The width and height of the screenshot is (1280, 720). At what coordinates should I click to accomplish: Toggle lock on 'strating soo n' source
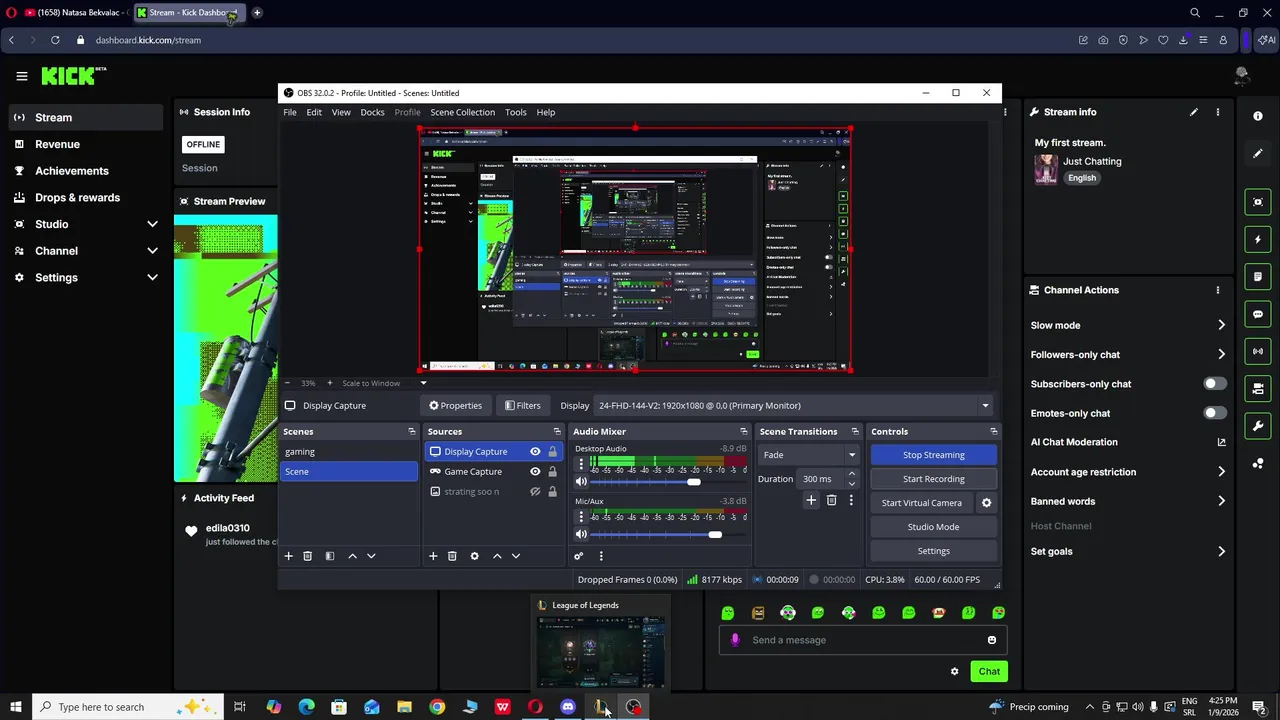pyautogui.click(x=552, y=492)
